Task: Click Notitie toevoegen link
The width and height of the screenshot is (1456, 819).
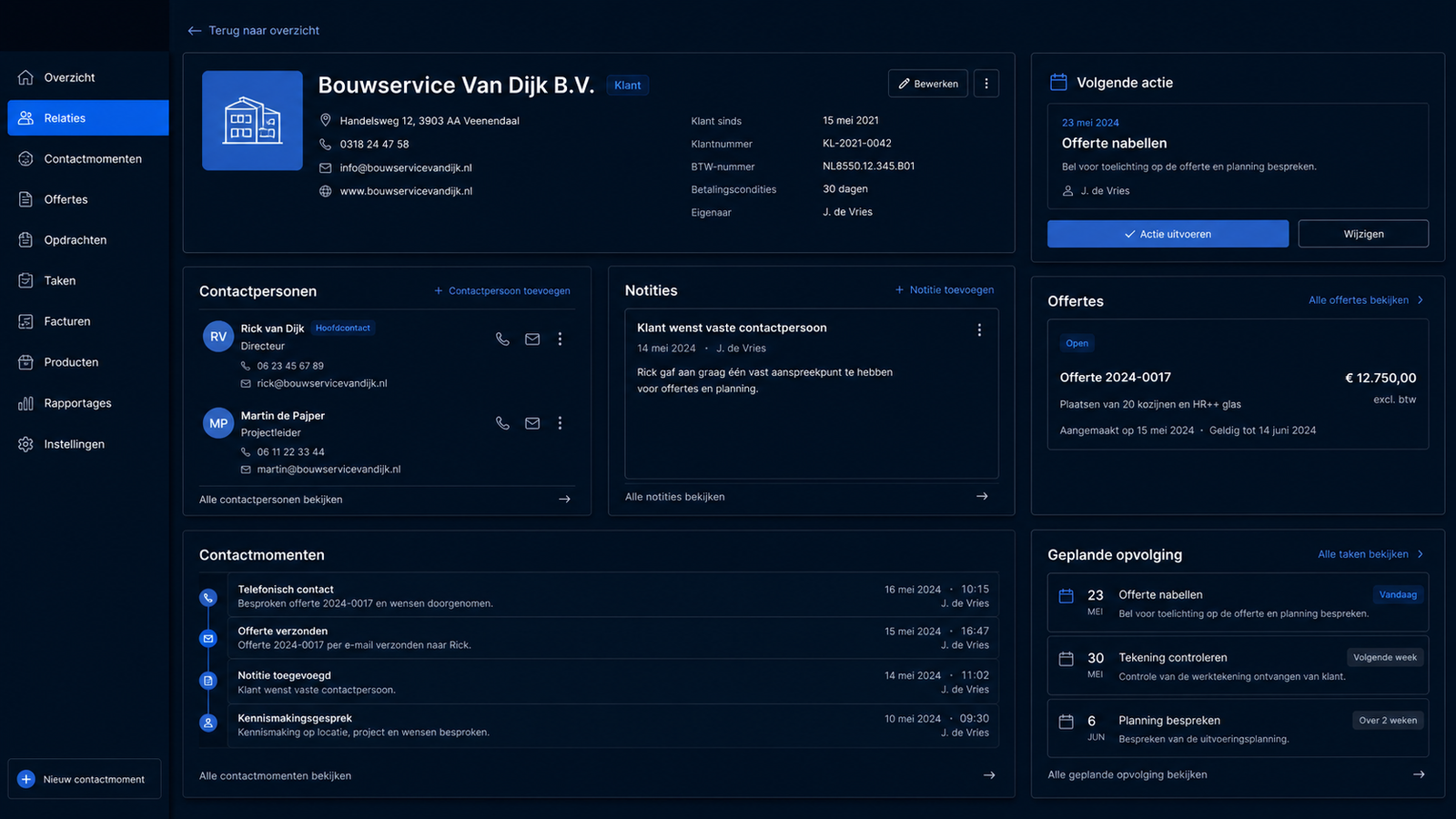Action: (945, 290)
